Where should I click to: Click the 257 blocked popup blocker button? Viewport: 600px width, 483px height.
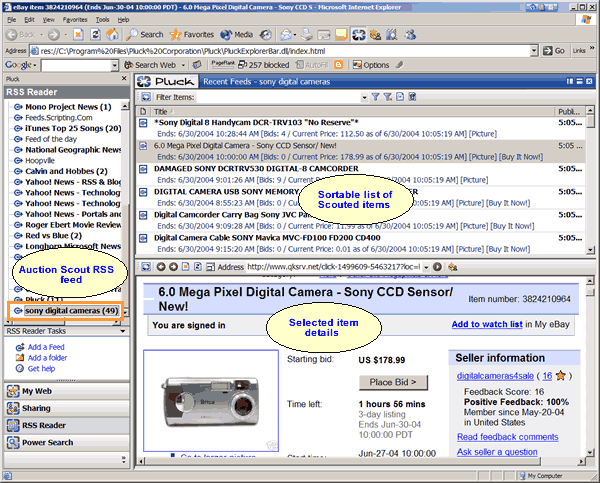264,65
